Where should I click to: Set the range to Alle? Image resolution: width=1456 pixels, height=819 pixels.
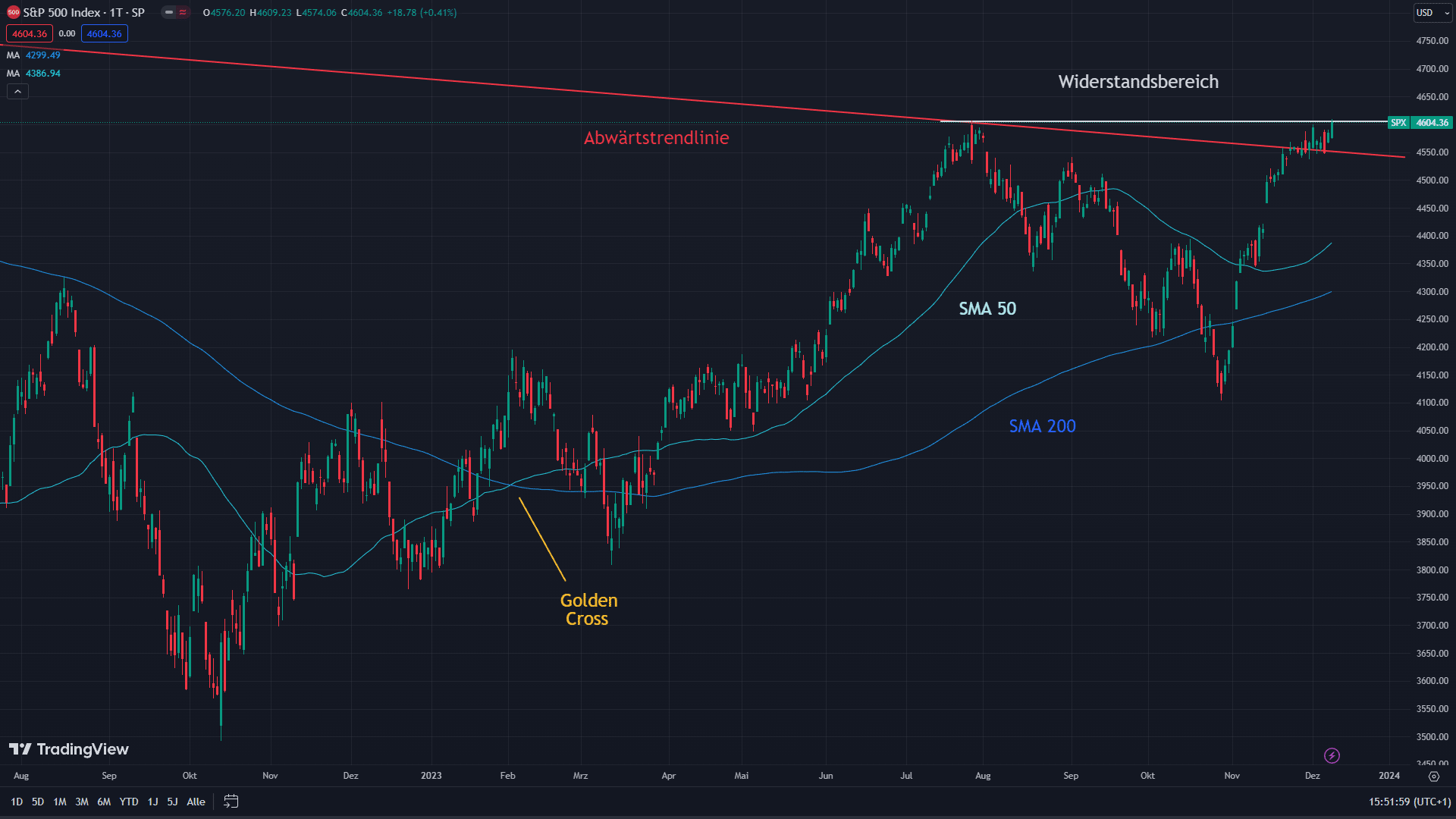[x=196, y=802]
